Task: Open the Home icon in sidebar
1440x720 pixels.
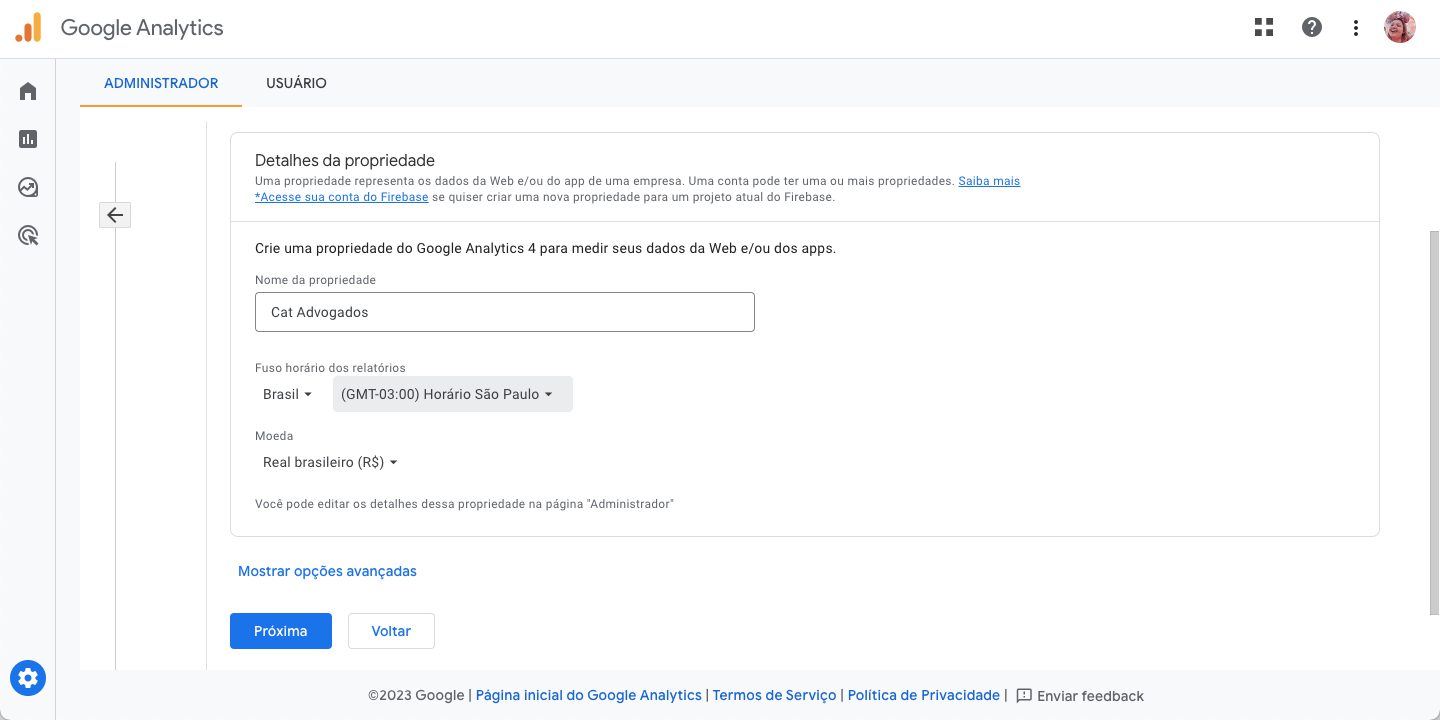Action: 28,91
